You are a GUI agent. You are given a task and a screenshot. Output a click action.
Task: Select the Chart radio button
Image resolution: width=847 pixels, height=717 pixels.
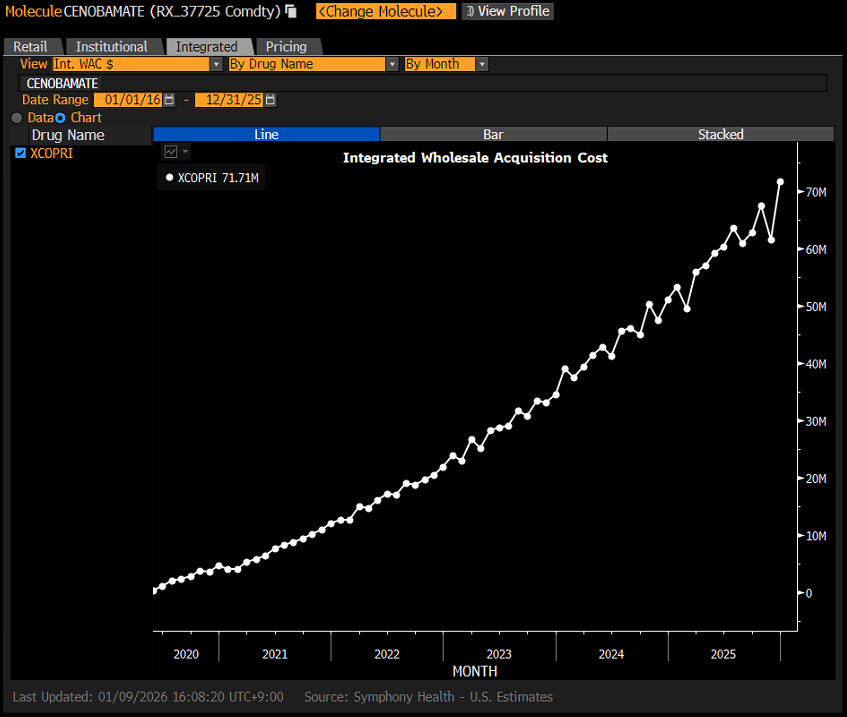[60, 118]
